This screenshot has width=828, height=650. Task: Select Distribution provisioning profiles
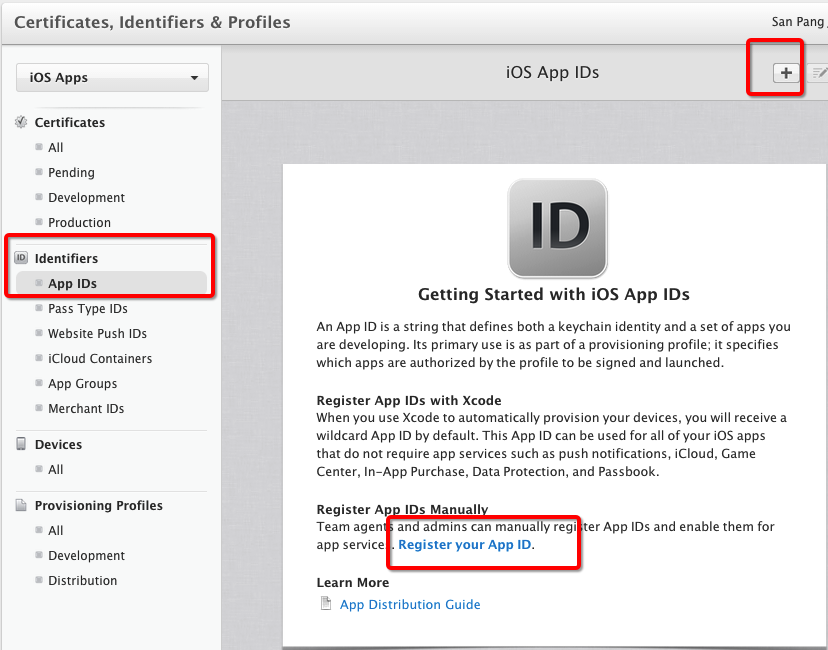click(x=82, y=580)
